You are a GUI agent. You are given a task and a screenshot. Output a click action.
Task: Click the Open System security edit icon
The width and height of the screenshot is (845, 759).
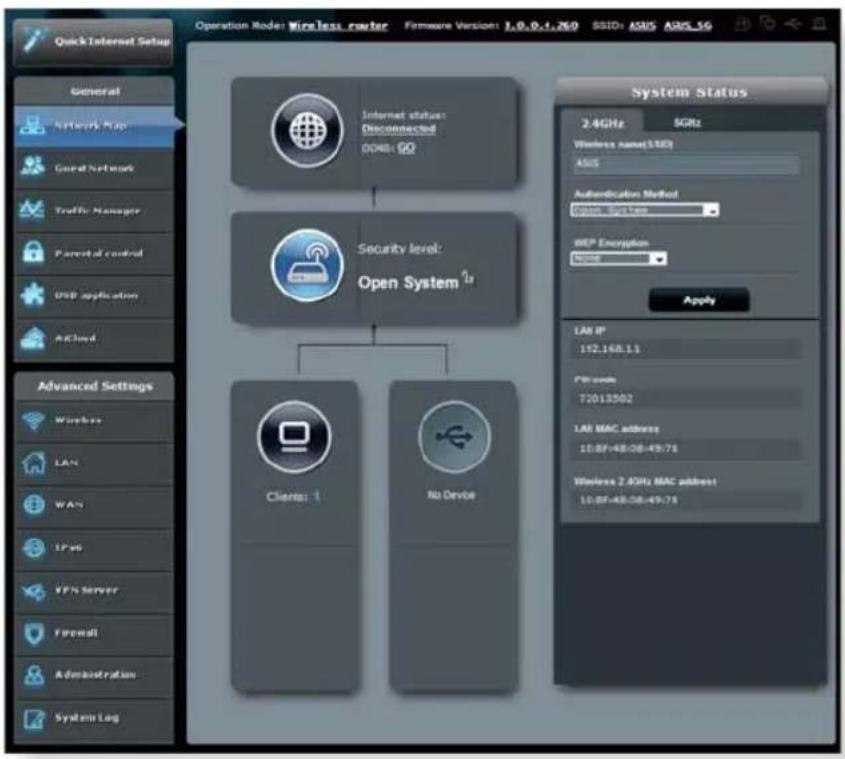point(468,277)
